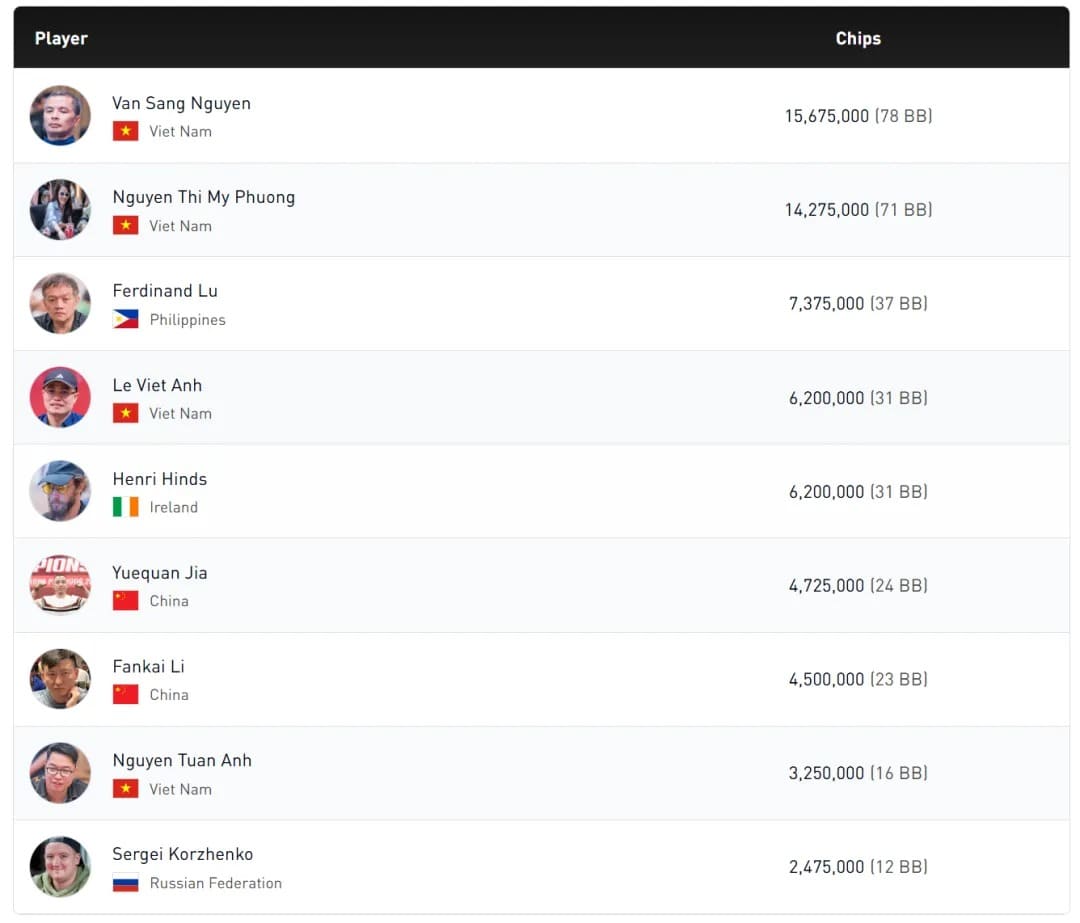Click the Fankai Li name link
The width and height of the screenshot is (1080, 923).
148,667
